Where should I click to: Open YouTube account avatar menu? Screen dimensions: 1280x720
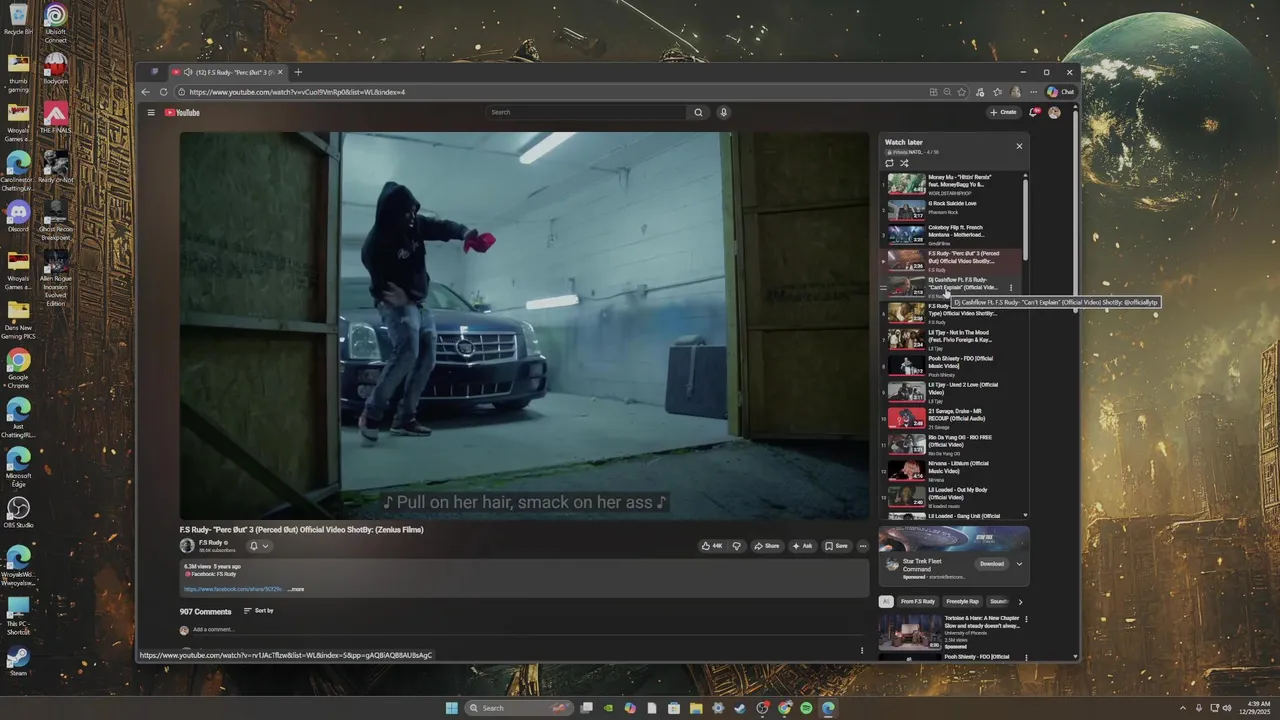pyautogui.click(x=1054, y=113)
